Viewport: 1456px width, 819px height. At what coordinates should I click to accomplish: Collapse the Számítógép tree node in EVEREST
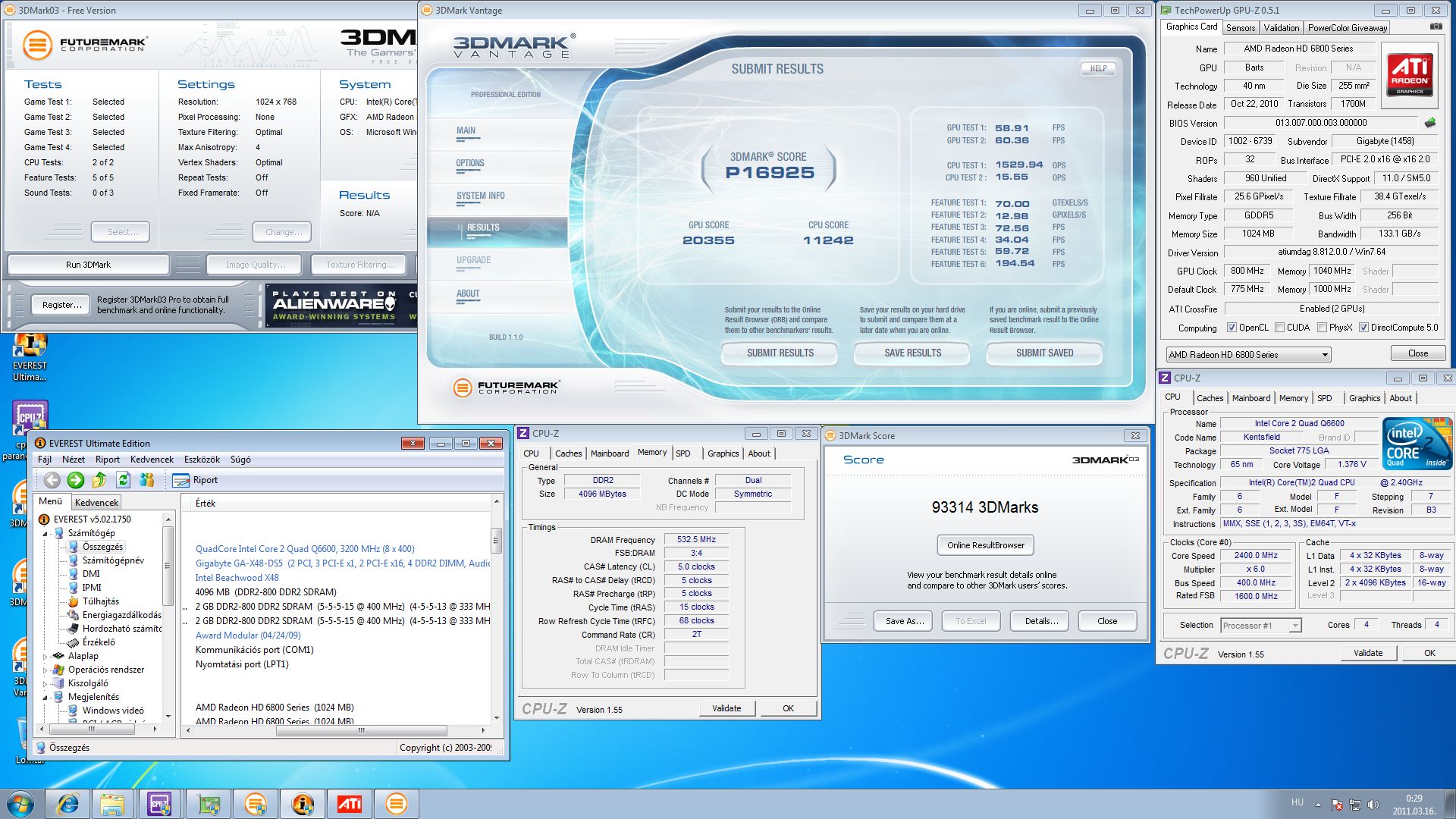click(x=45, y=533)
